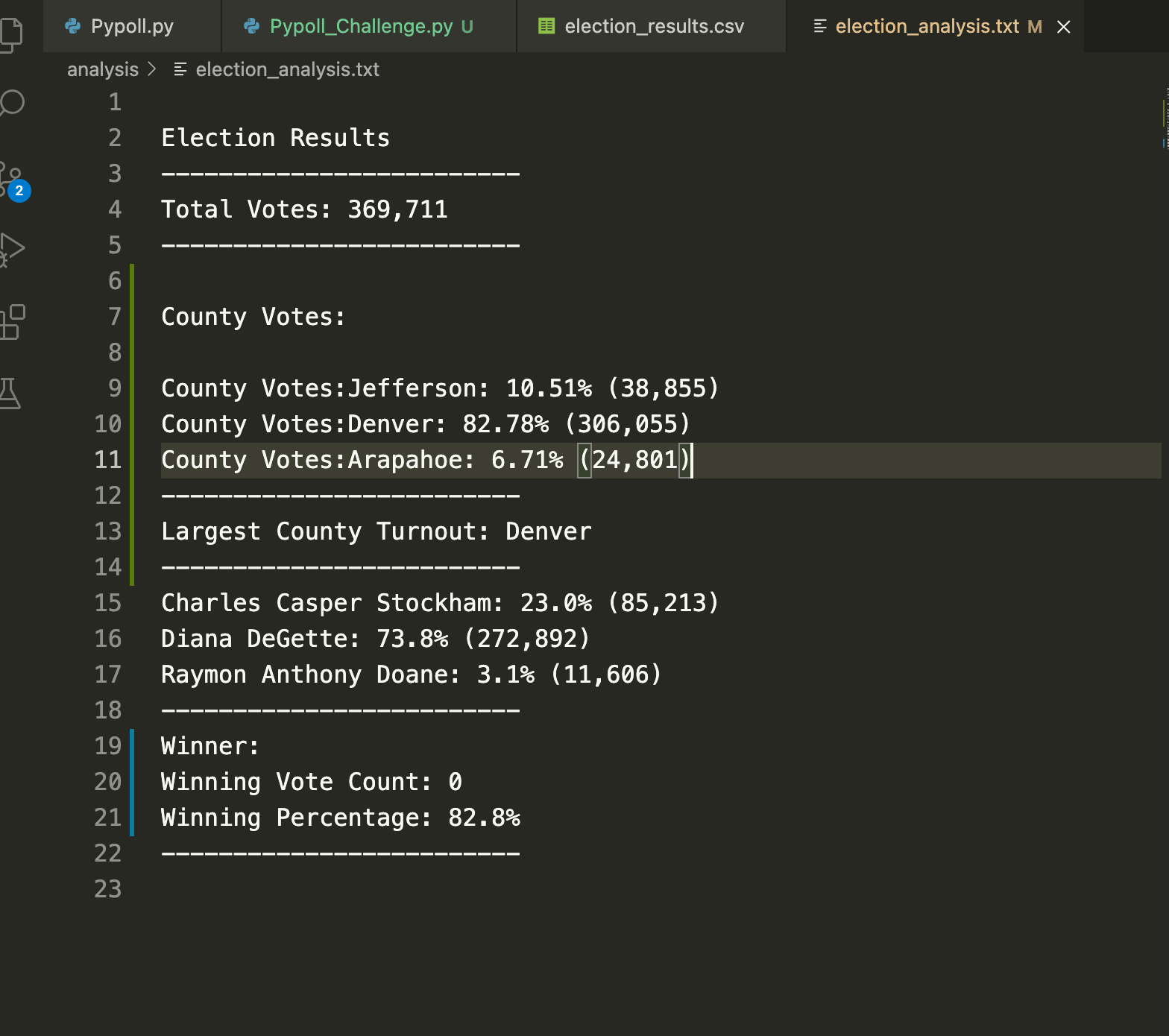Click the text file icon on election_analysis.txt tab
The image size is (1169, 1036).
[820, 26]
